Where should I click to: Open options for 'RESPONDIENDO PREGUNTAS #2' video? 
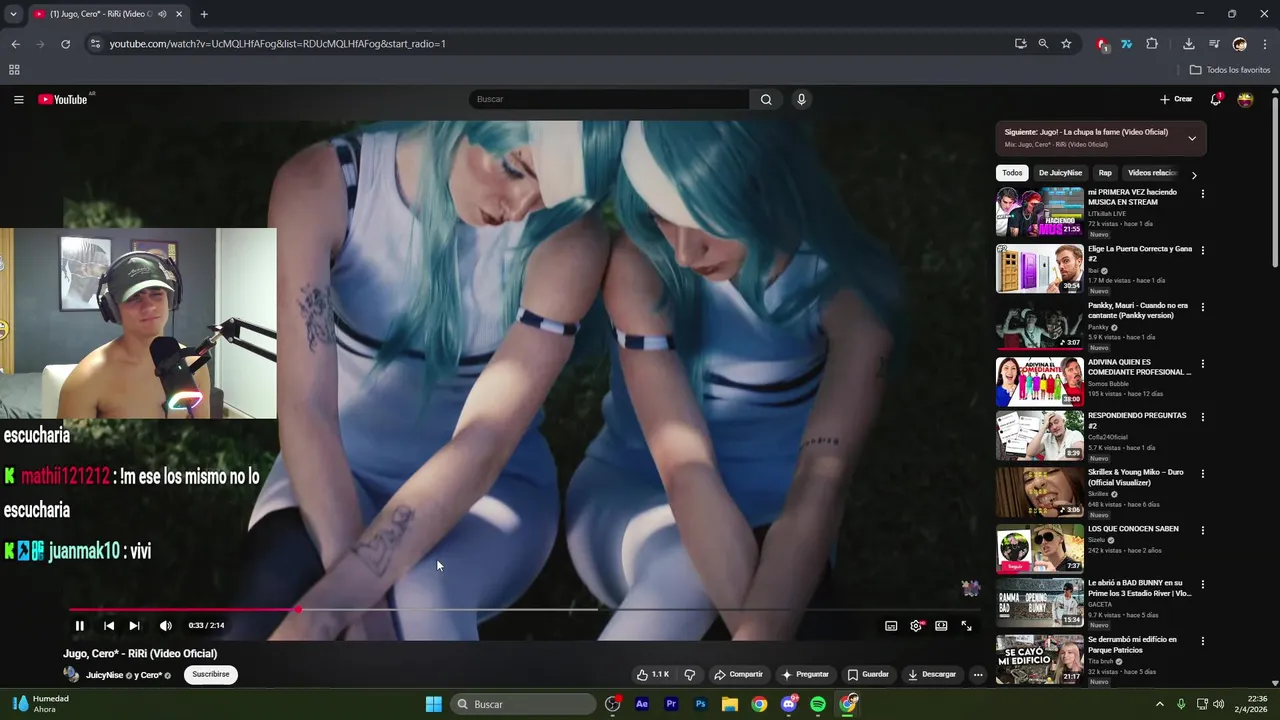pyautogui.click(x=1203, y=417)
